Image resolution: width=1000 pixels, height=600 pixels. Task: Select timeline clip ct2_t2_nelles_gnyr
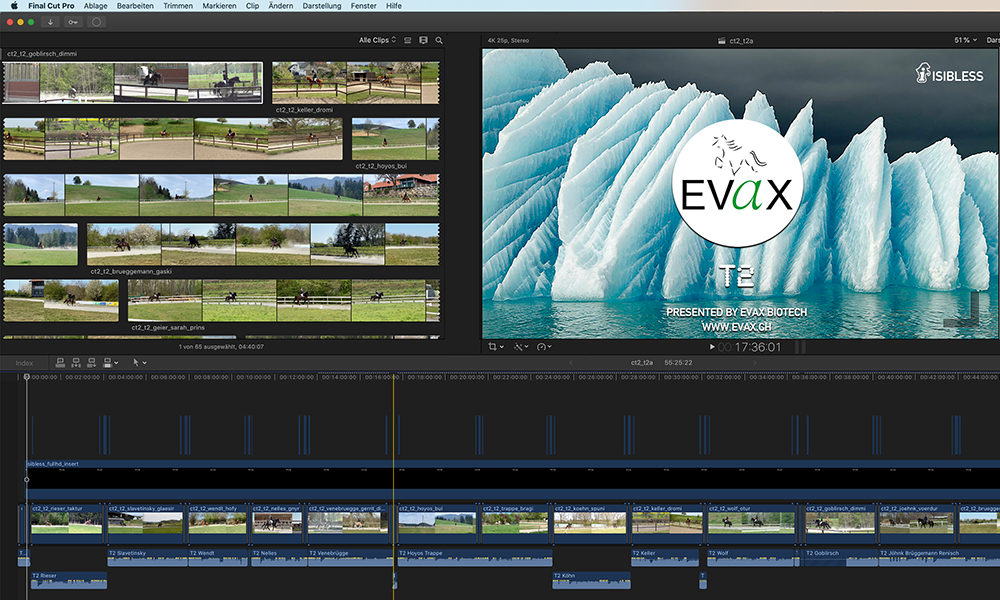coord(277,524)
